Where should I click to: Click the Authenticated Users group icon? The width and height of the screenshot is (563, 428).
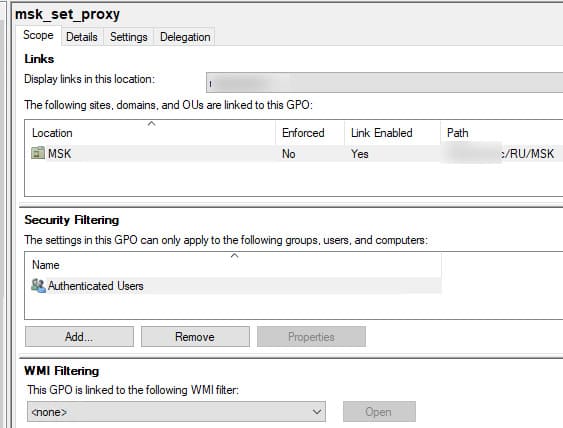click(x=38, y=286)
